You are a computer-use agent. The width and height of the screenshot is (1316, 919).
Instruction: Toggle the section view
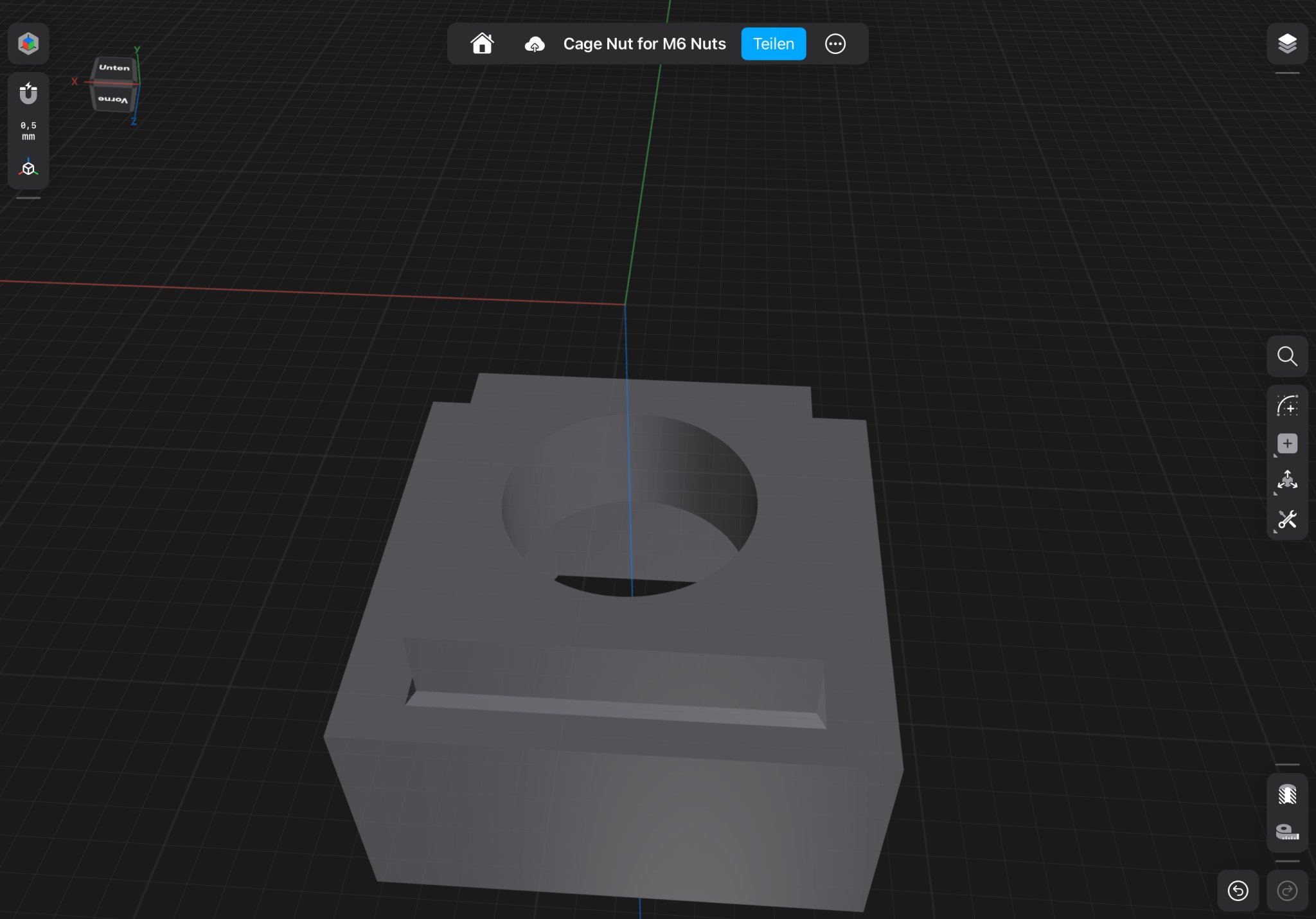click(x=1287, y=795)
